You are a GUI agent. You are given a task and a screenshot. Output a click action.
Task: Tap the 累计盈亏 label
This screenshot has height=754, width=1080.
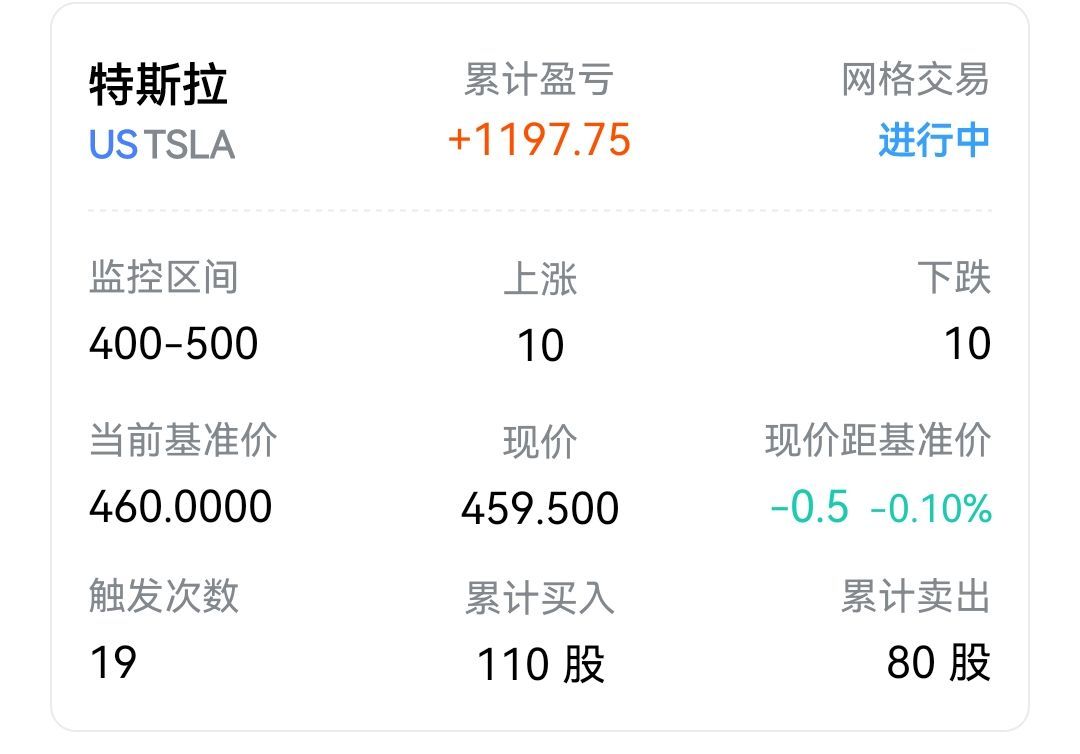pos(539,80)
